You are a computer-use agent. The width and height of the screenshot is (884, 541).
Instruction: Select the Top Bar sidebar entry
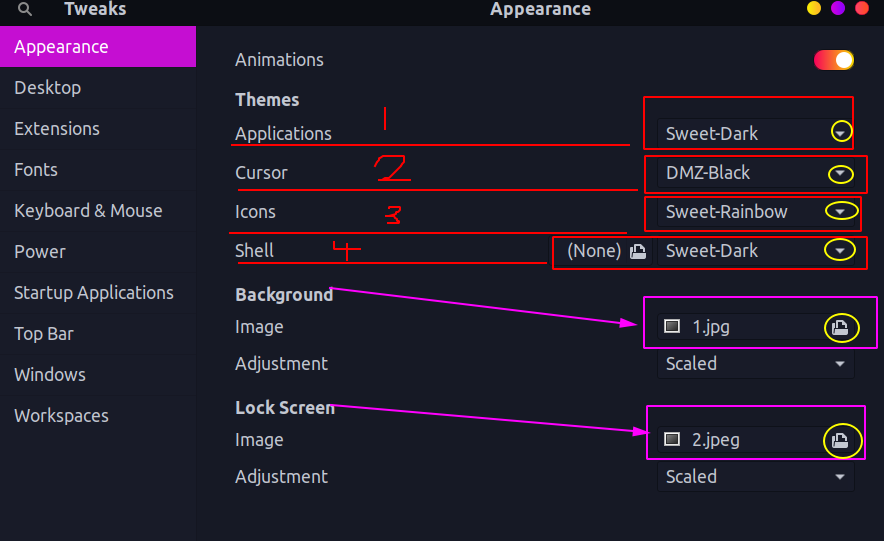click(x=44, y=334)
